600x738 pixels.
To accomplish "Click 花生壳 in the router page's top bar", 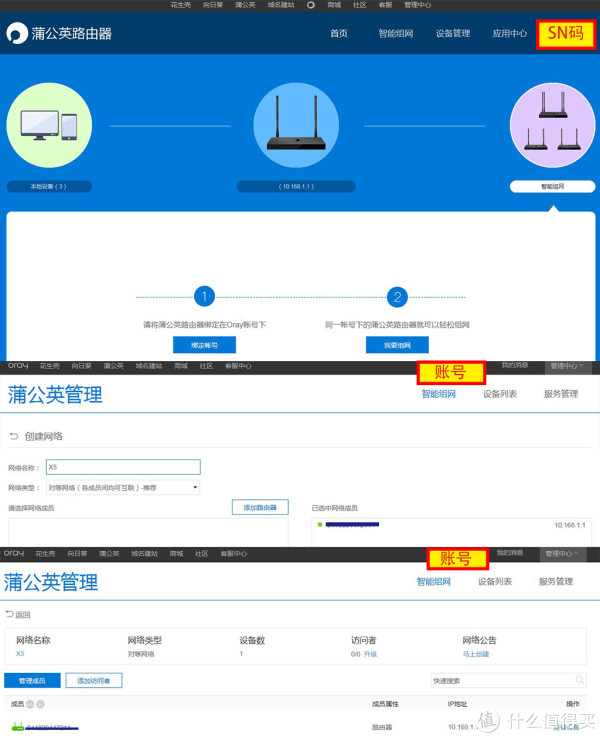I will click(181, 5).
